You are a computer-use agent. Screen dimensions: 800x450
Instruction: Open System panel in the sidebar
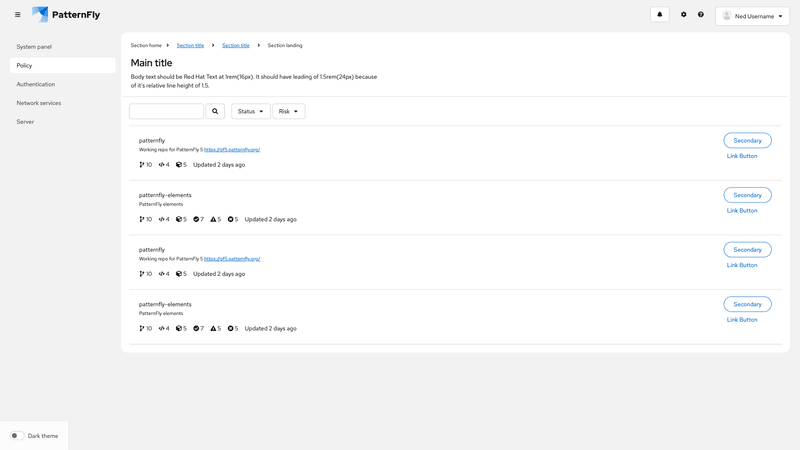tap(34, 47)
